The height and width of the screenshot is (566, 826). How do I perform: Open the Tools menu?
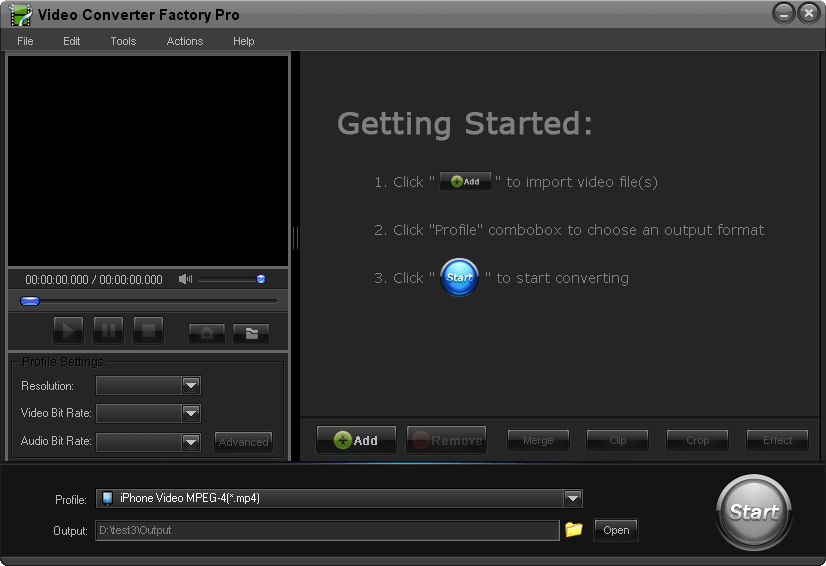click(x=123, y=41)
